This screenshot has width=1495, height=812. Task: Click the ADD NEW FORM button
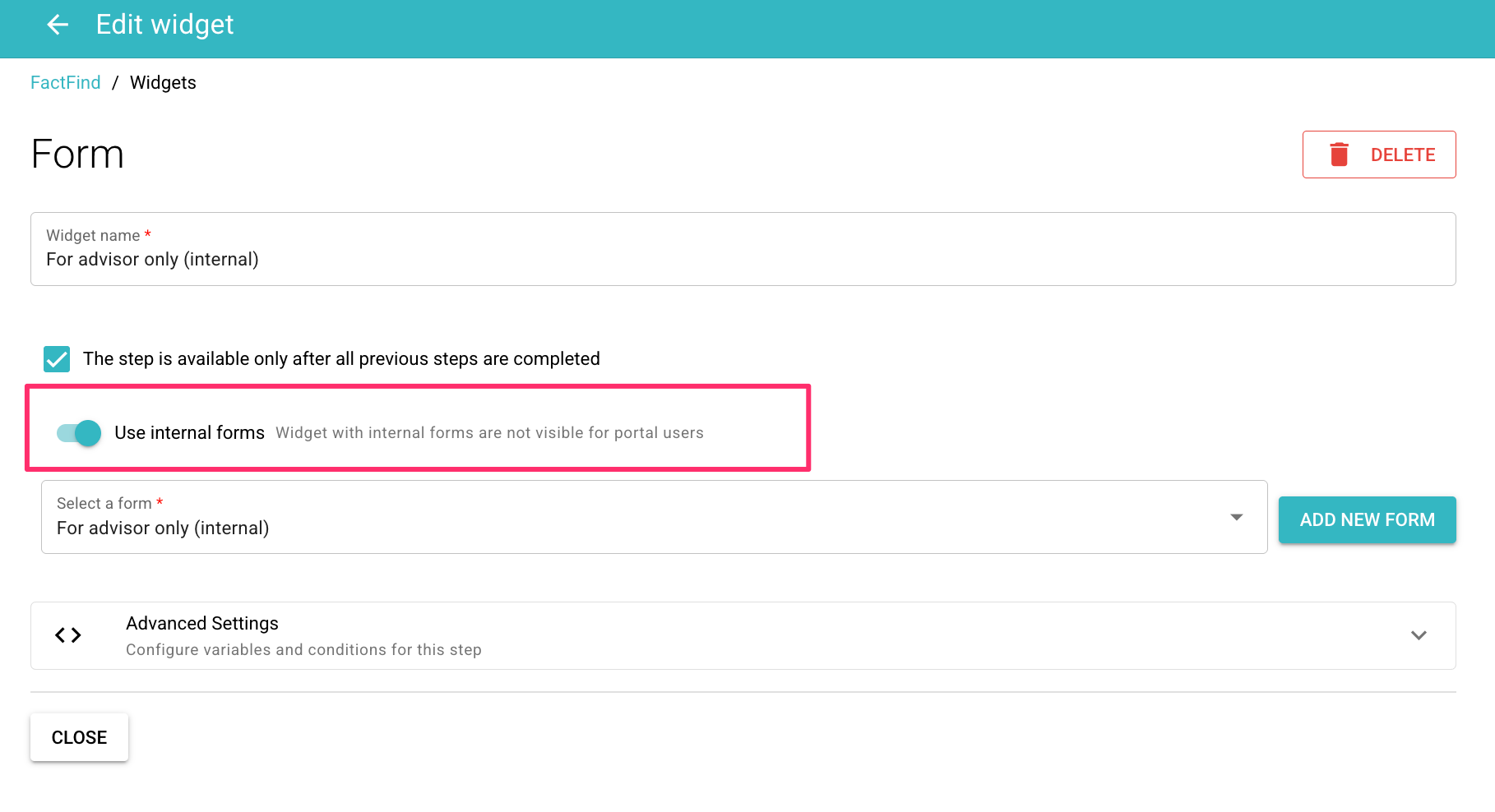(x=1367, y=519)
